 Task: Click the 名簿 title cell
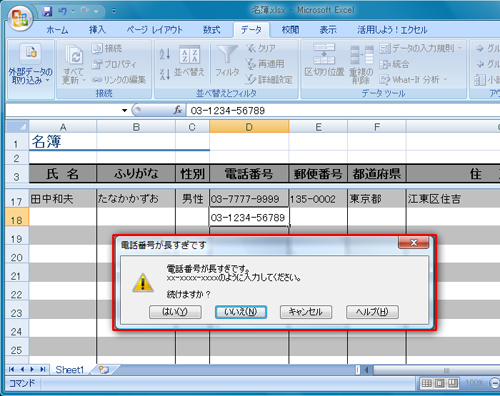pyautogui.click(x=63, y=141)
